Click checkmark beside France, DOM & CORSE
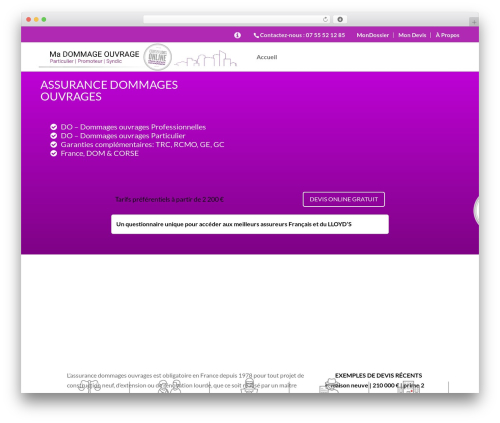The height and width of the screenshot is (423, 500). (53, 153)
